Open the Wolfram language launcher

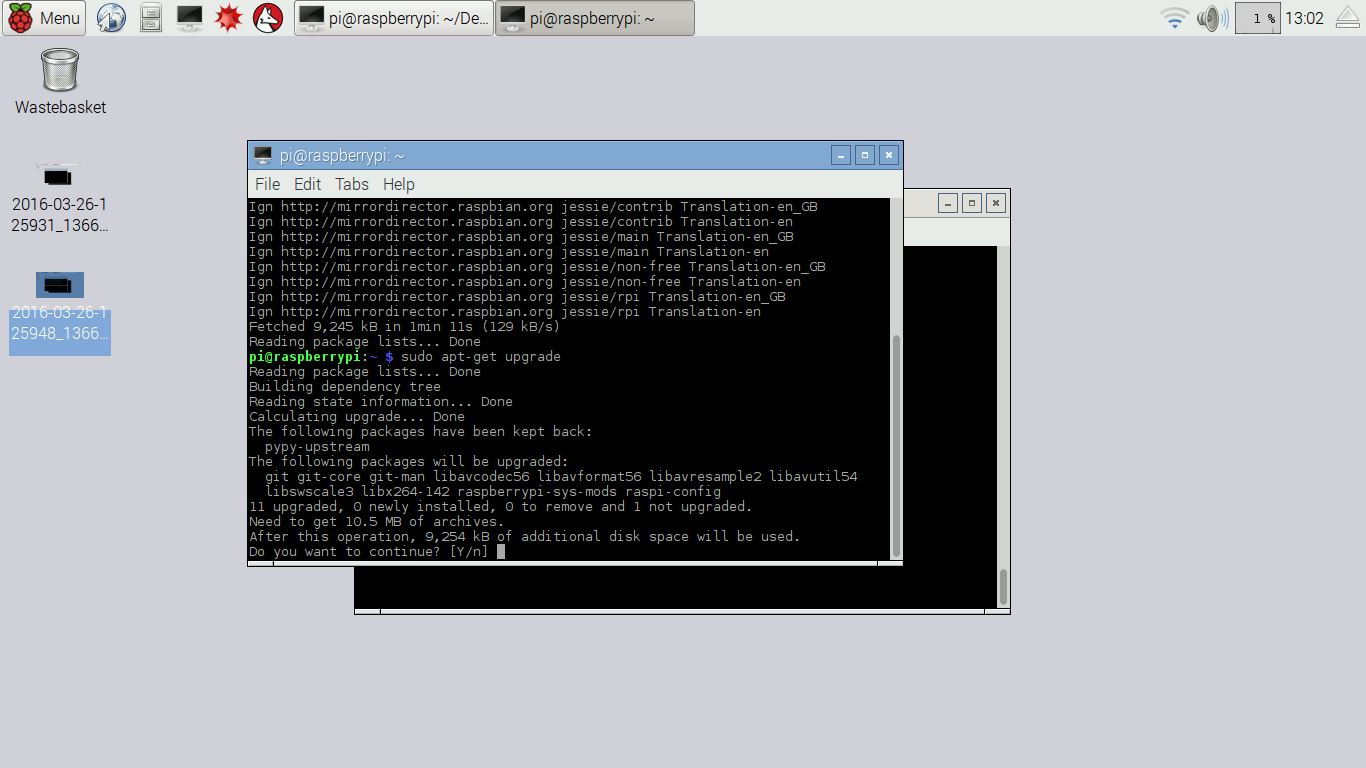[266, 17]
